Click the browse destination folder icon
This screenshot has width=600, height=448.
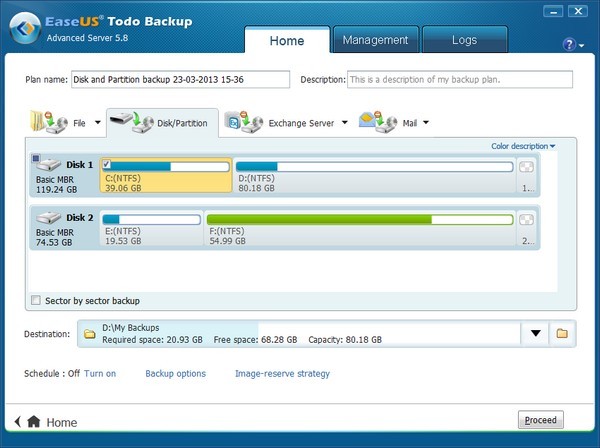pyautogui.click(x=562, y=333)
